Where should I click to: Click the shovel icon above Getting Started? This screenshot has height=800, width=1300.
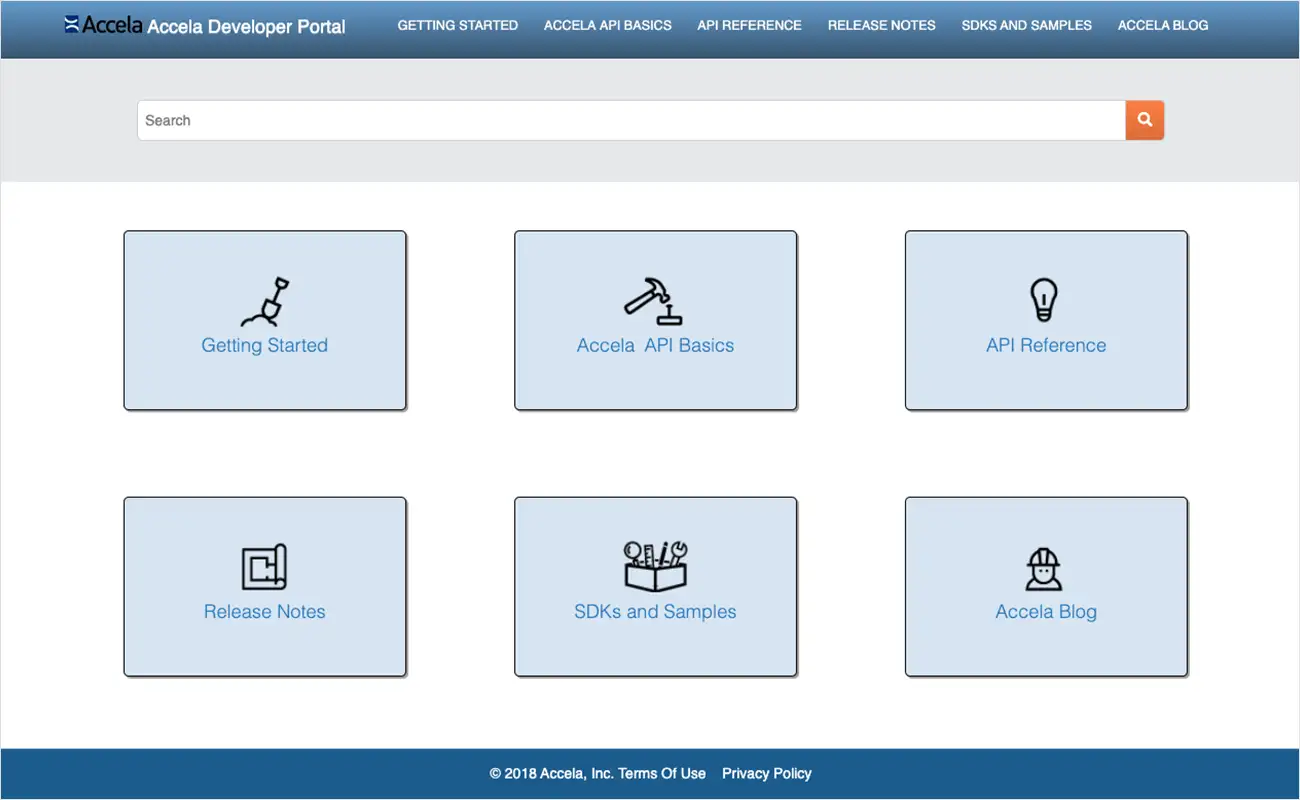265,302
